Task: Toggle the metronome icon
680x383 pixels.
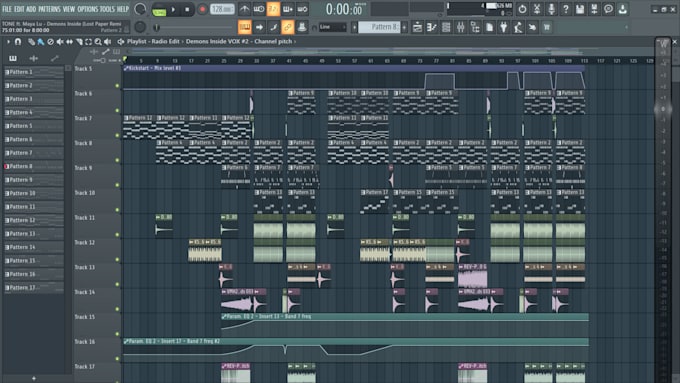Action: click(x=245, y=9)
